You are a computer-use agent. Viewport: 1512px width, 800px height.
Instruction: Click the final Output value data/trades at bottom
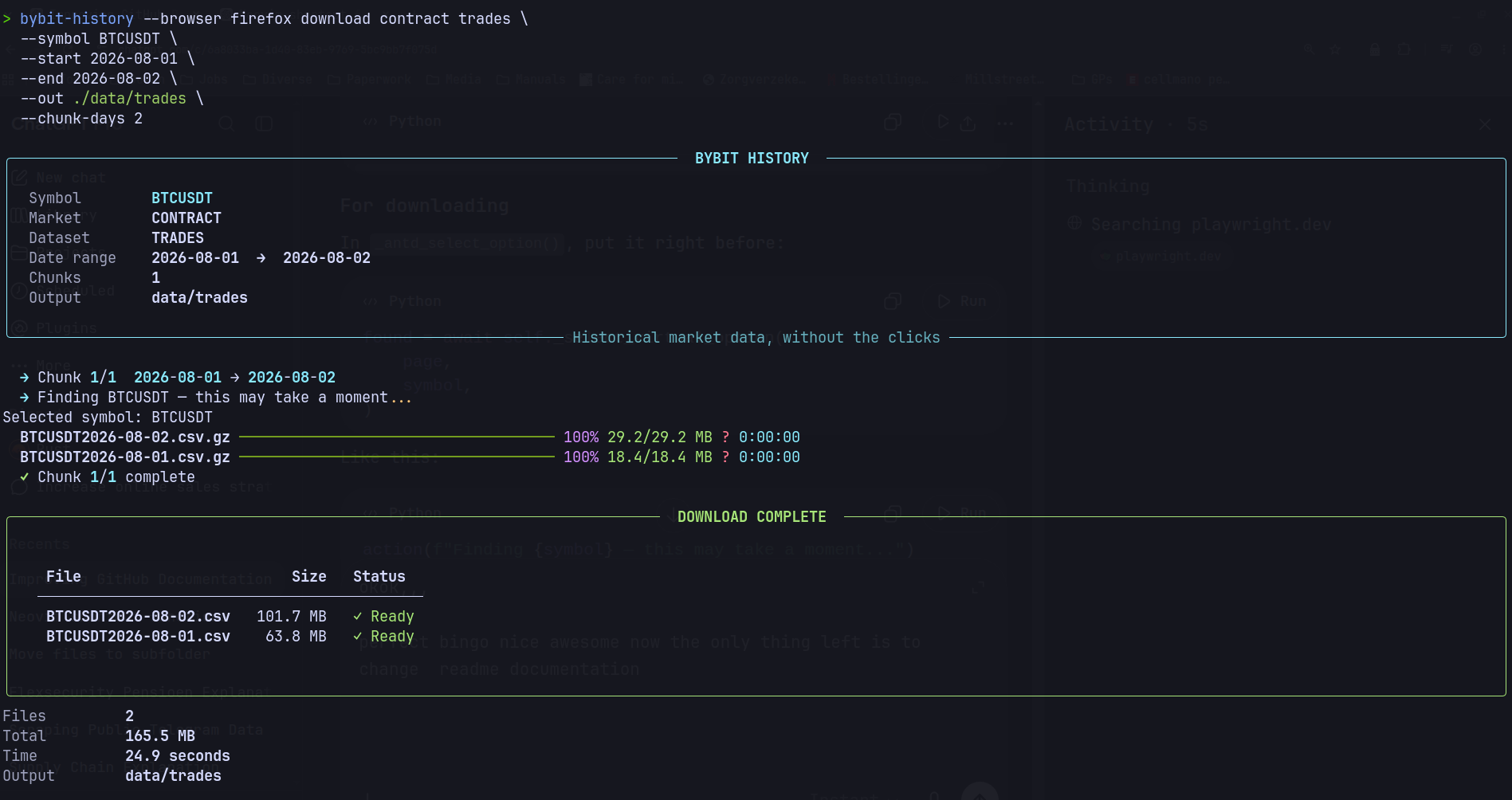173,775
